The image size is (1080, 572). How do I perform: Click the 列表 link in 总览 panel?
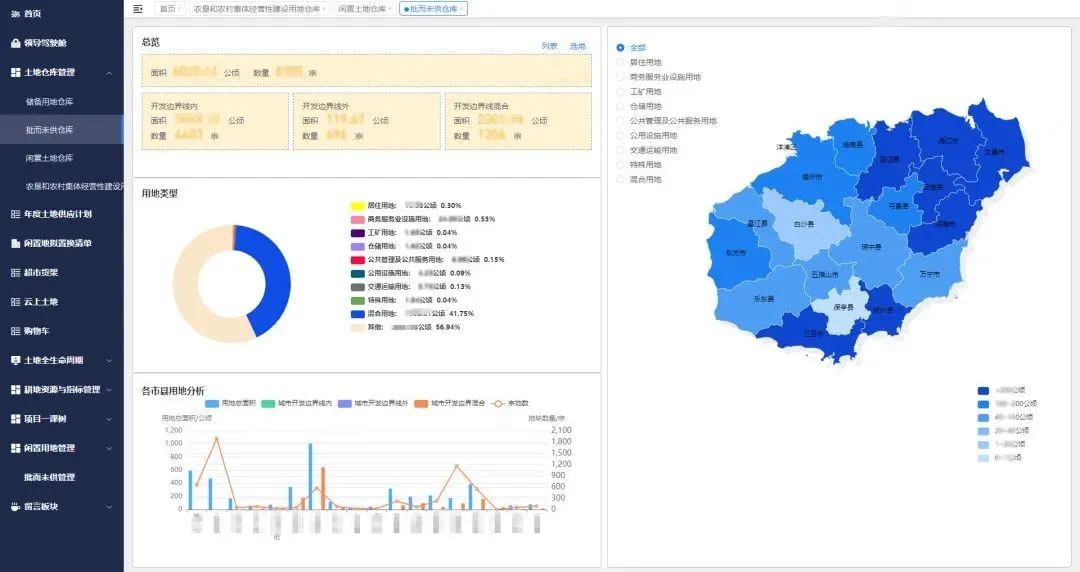tap(550, 46)
